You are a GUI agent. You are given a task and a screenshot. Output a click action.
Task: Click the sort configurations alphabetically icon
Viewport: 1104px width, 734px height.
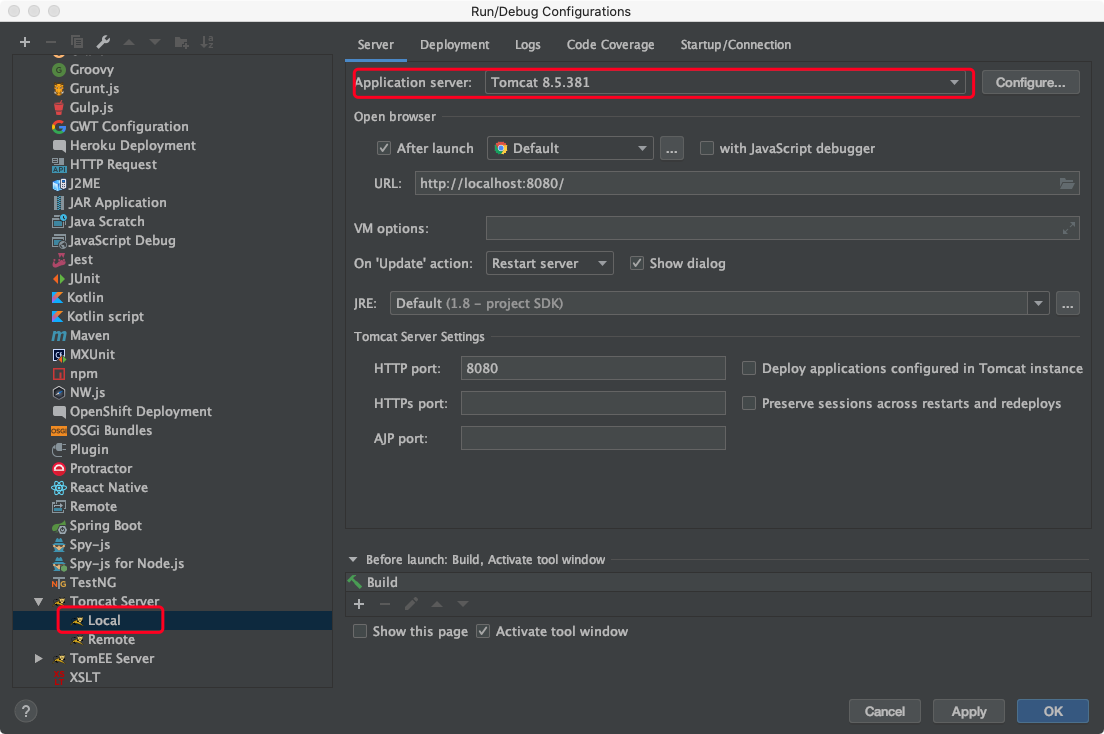click(x=207, y=42)
